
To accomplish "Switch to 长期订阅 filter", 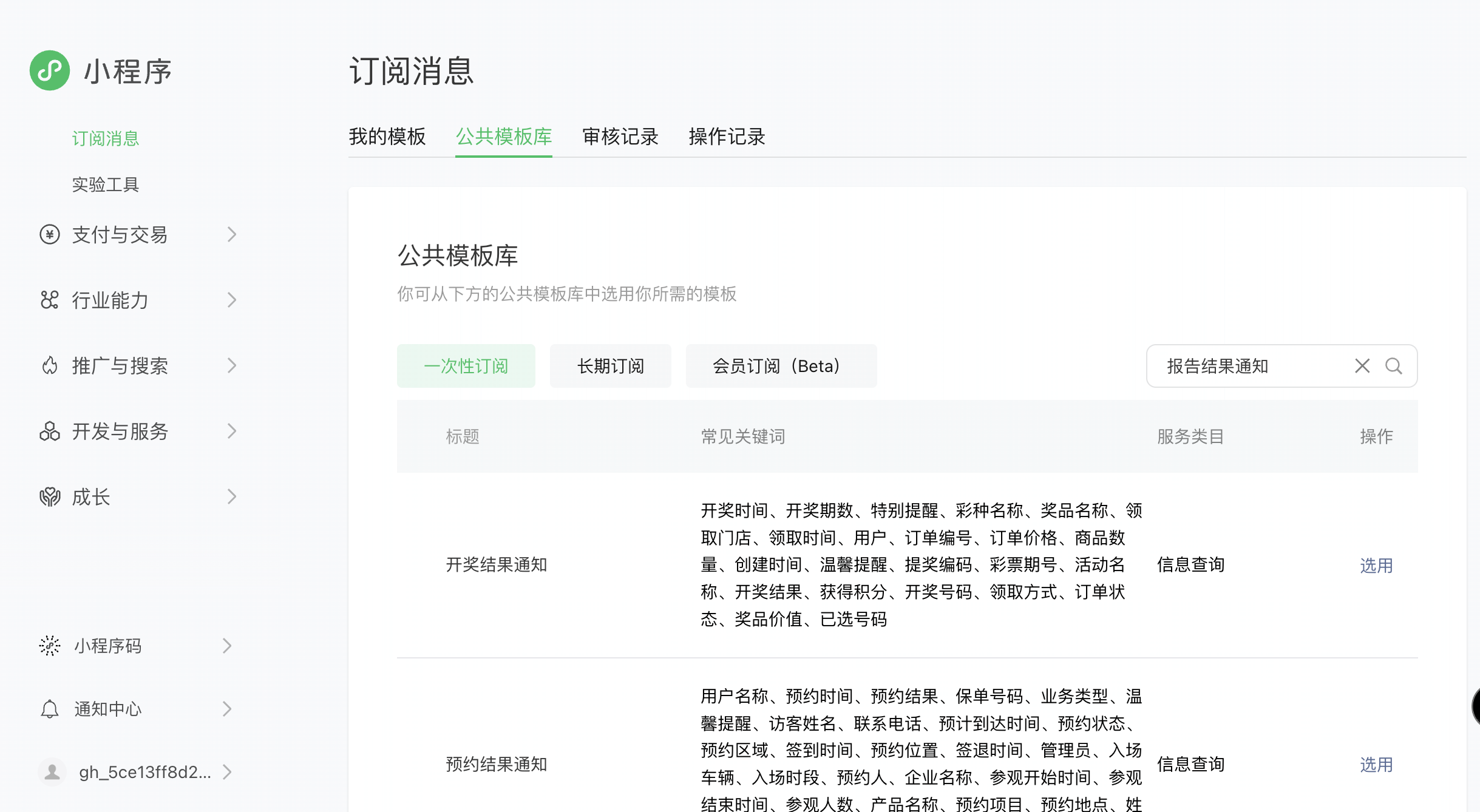I will [x=610, y=366].
